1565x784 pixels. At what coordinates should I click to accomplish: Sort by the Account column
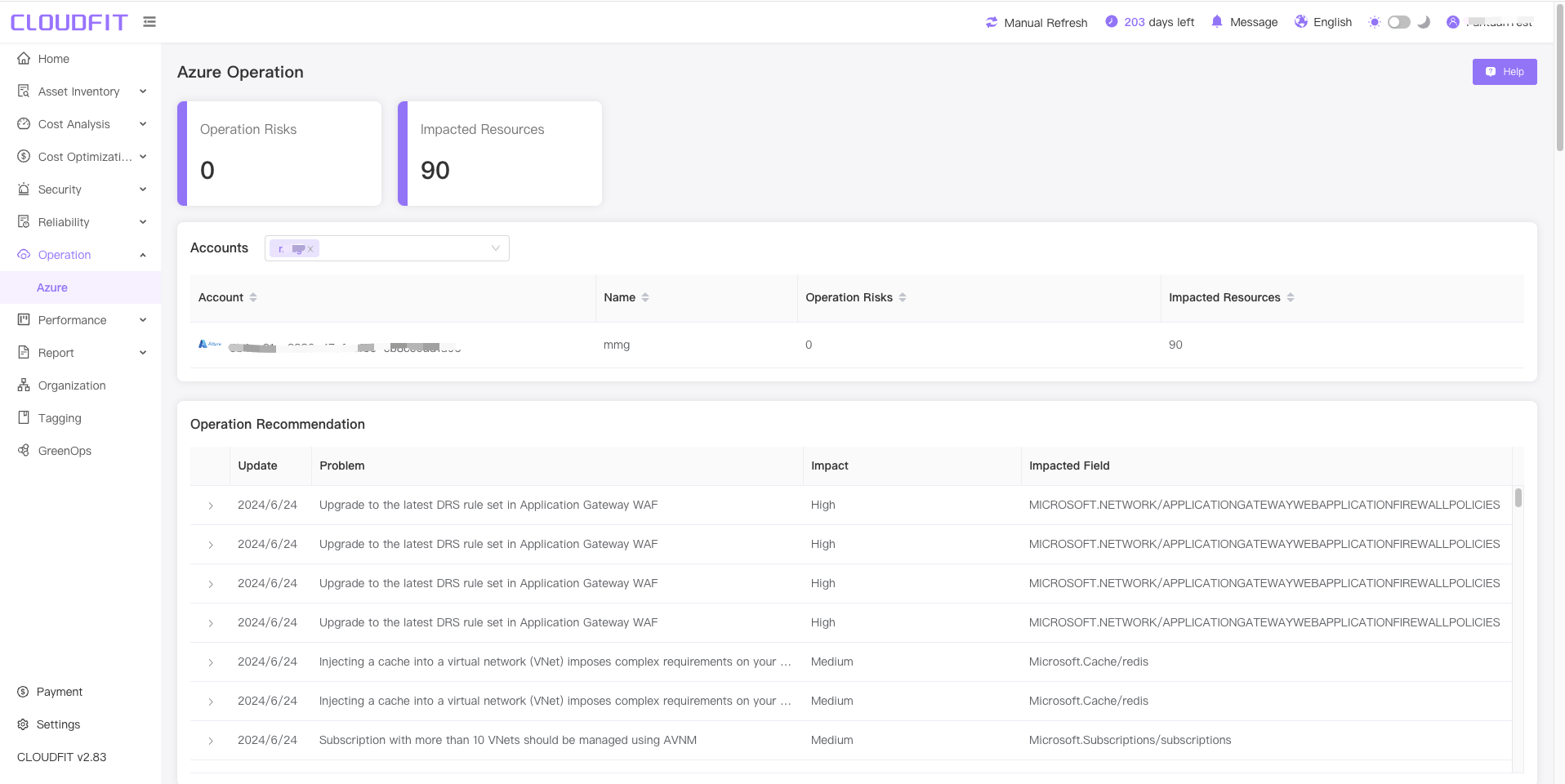click(x=253, y=297)
